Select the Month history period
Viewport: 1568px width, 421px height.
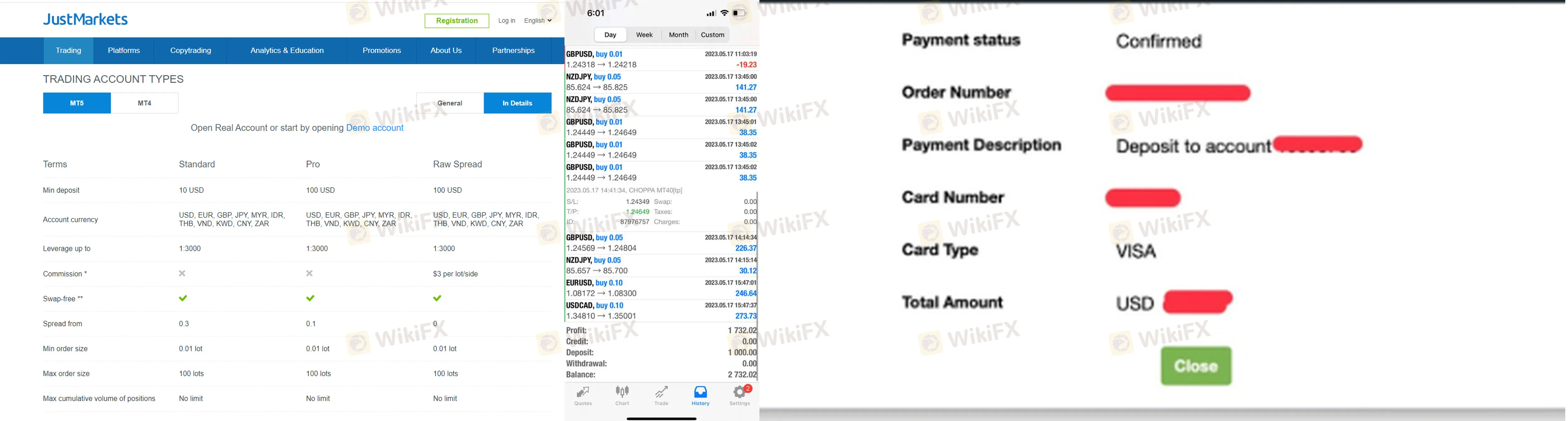pos(679,35)
